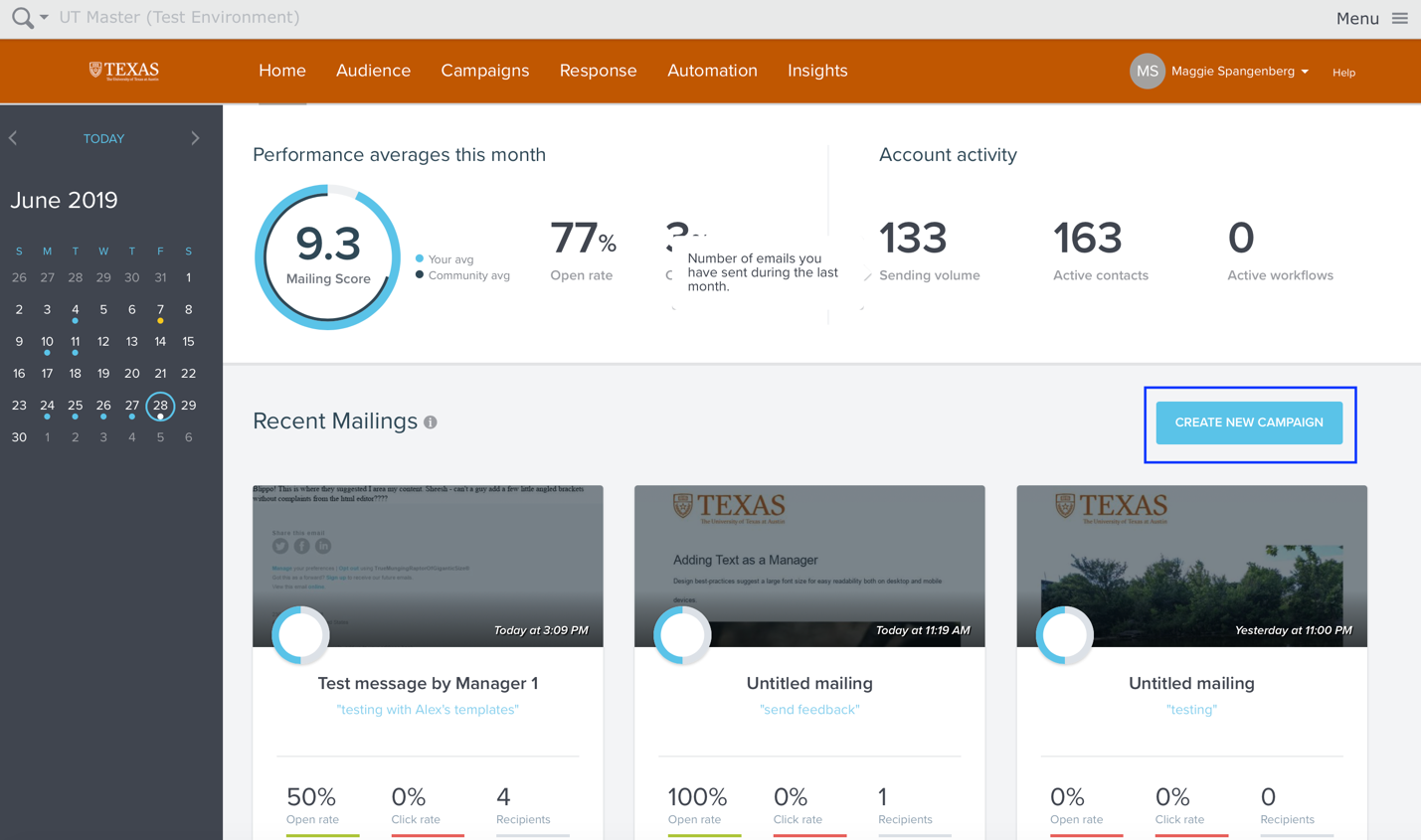Select June 4 on the calendar

[x=76, y=310]
